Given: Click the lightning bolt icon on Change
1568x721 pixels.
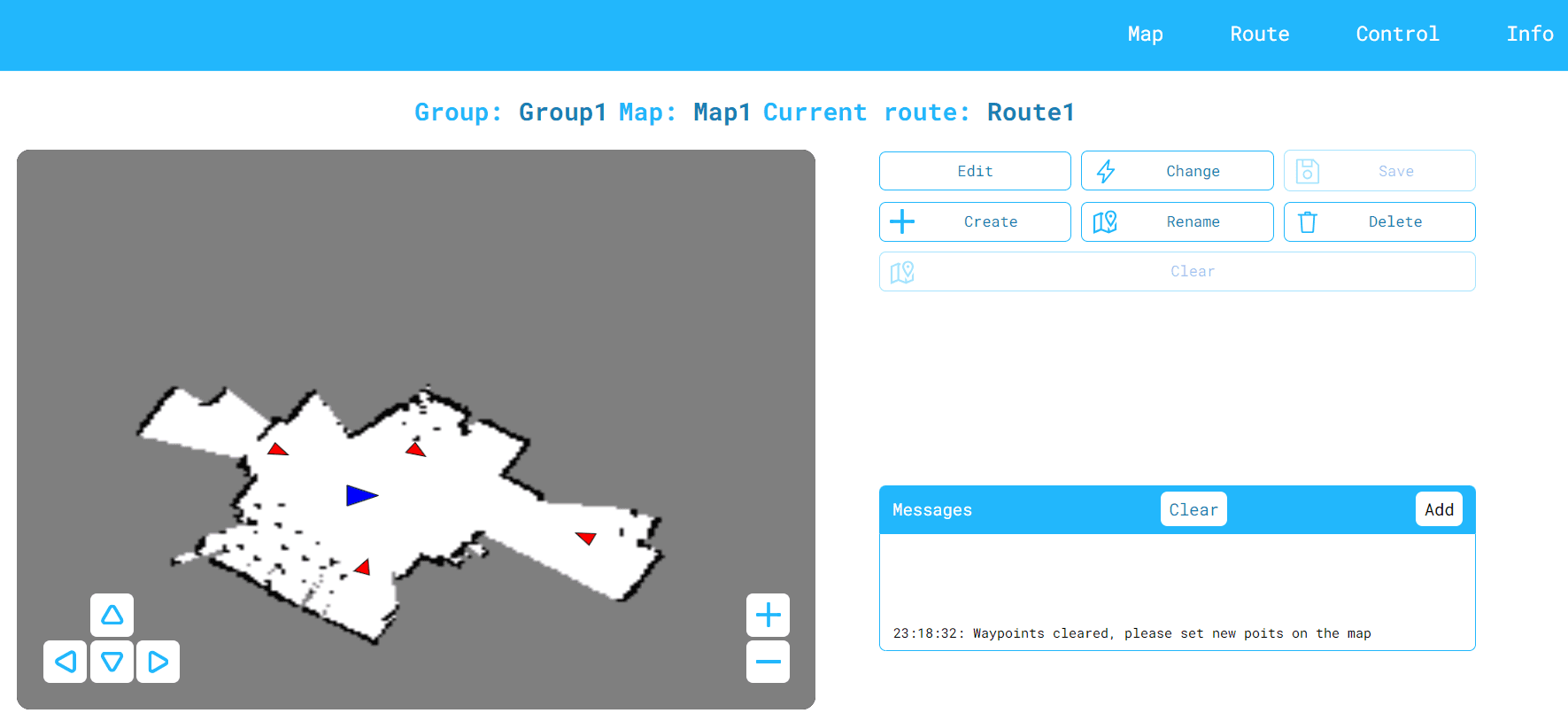Looking at the screenshot, I should (1105, 171).
